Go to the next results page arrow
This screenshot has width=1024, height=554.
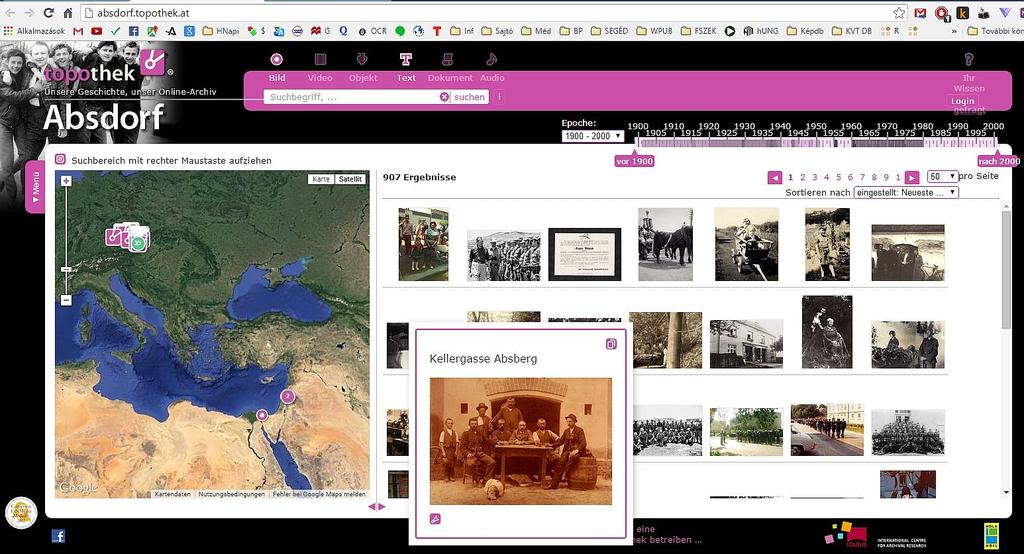point(912,177)
